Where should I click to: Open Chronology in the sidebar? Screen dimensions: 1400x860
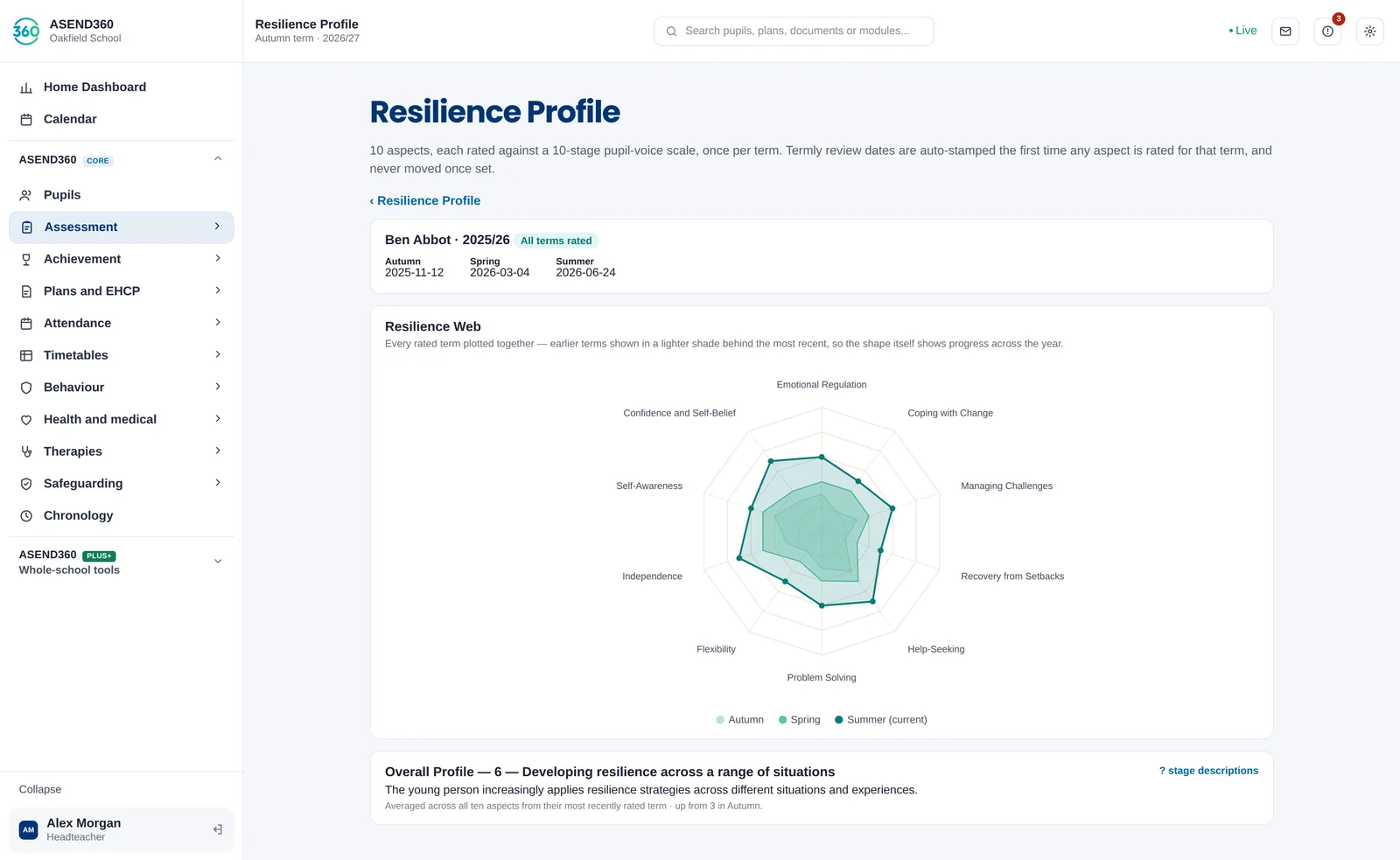121,516
